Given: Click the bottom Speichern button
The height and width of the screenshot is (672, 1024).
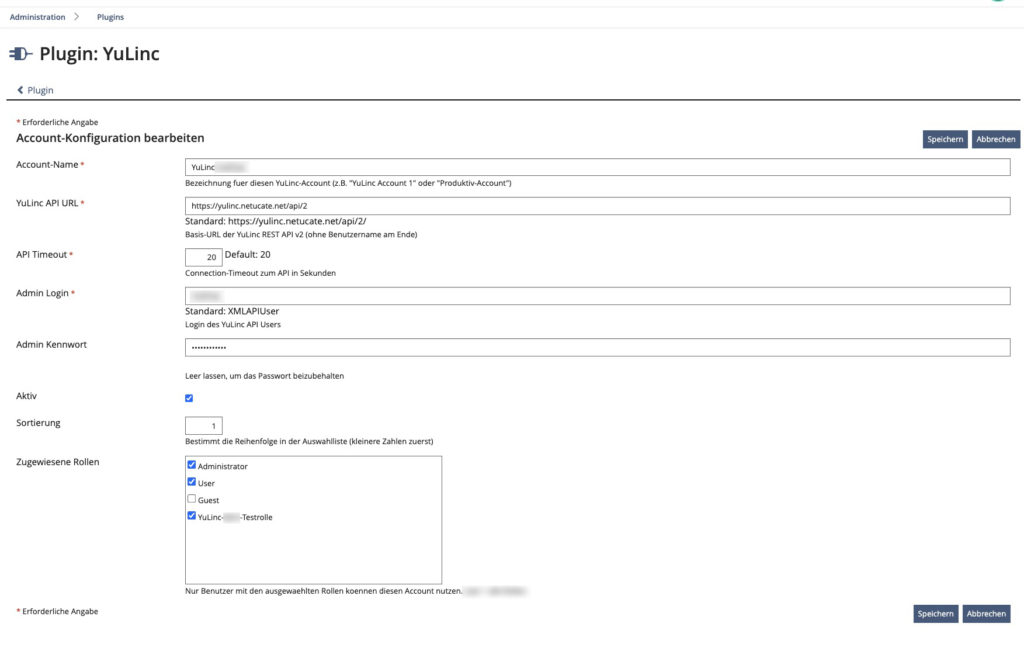Looking at the screenshot, I should click(x=935, y=614).
